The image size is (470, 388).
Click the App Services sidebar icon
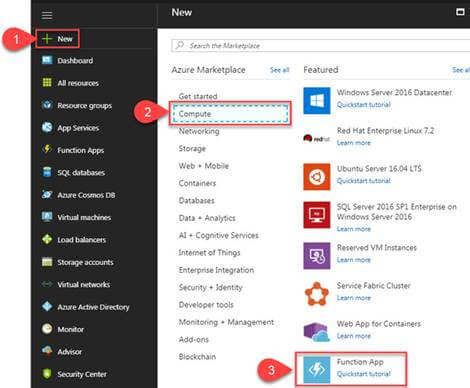click(x=47, y=127)
